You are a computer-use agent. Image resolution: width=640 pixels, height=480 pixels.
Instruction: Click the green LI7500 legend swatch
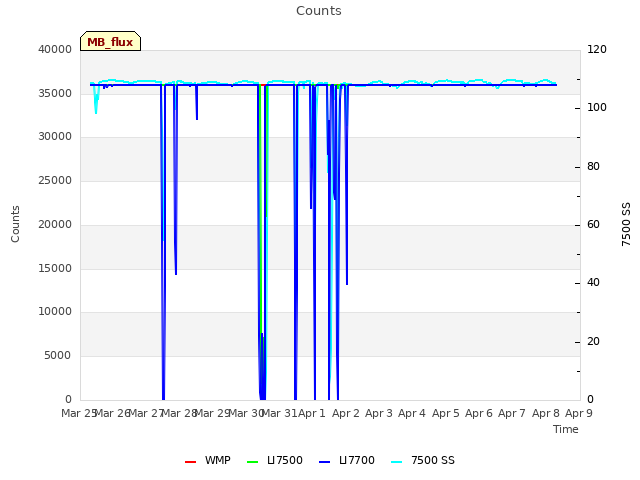tap(253, 462)
